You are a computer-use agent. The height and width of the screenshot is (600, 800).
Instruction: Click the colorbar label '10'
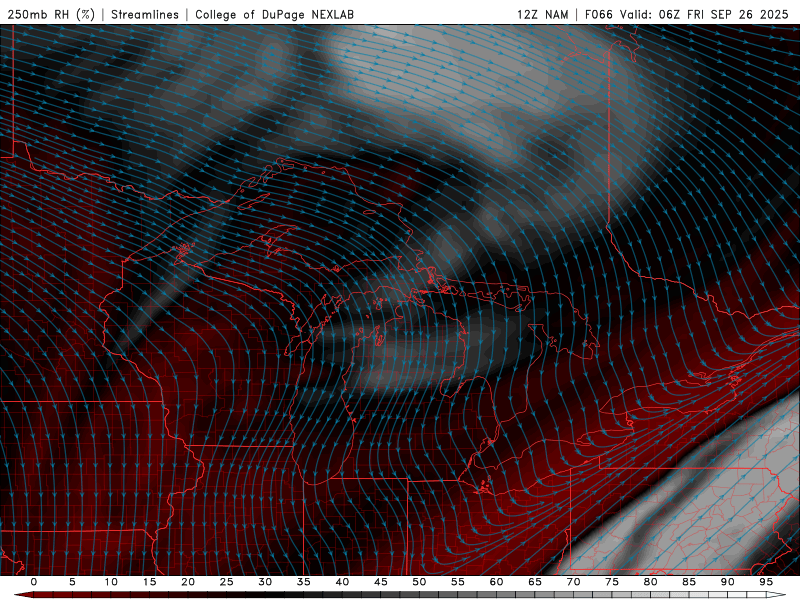coord(111,582)
